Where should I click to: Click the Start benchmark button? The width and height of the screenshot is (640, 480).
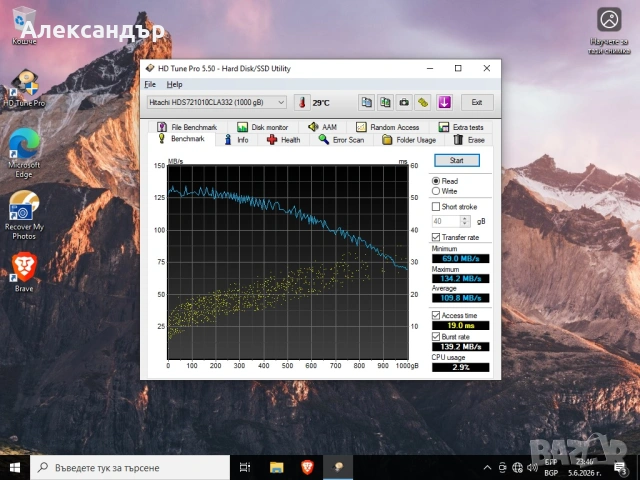coord(457,160)
